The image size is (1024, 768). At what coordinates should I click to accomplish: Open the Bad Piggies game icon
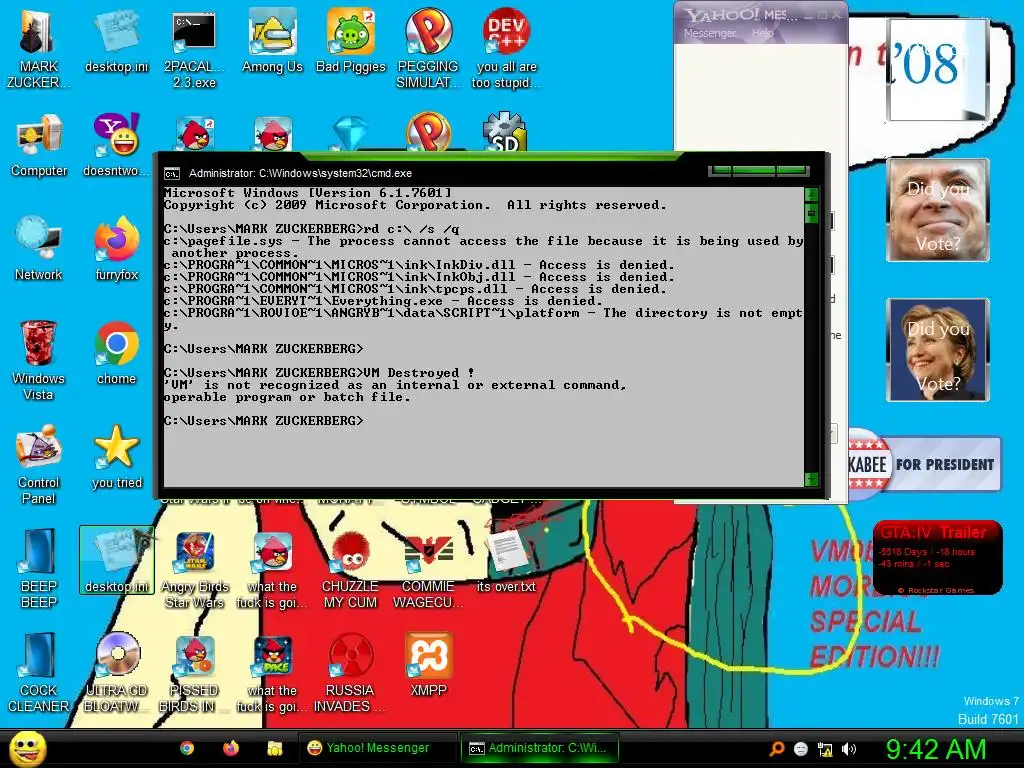coord(351,41)
